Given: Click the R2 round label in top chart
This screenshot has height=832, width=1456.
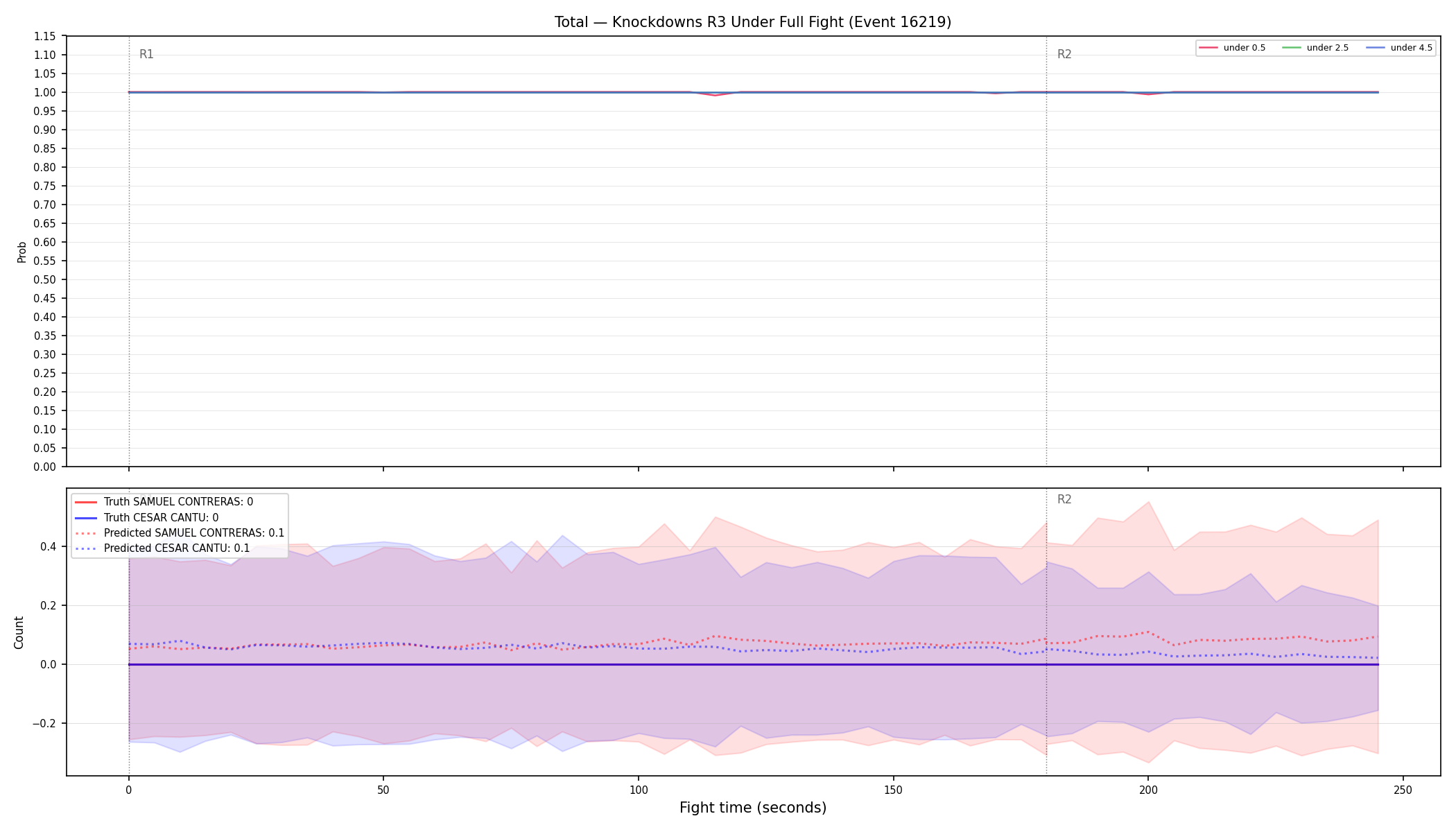Looking at the screenshot, I should (x=1064, y=54).
